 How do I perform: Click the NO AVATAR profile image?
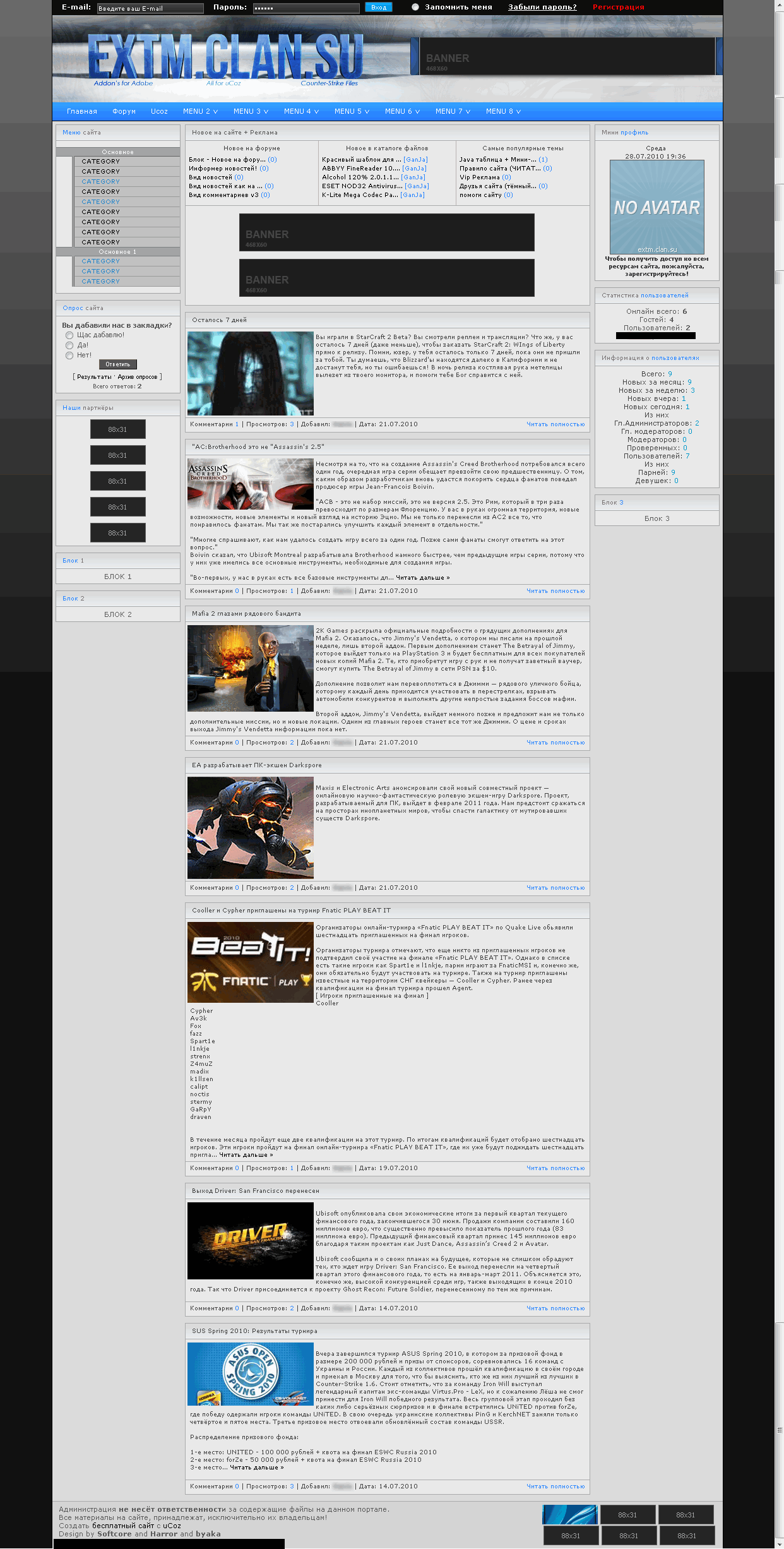(x=656, y=207)
